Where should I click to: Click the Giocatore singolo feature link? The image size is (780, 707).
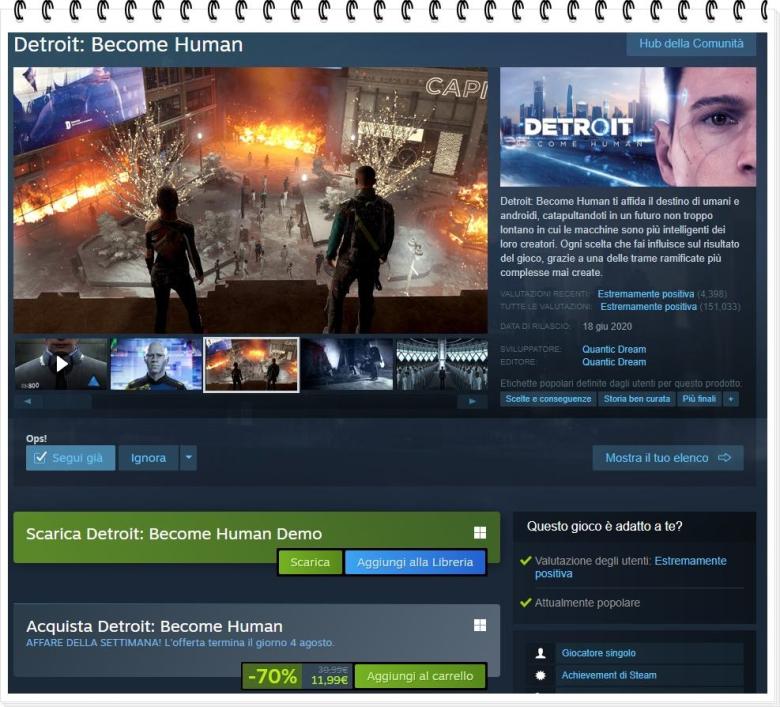[598, 653]
